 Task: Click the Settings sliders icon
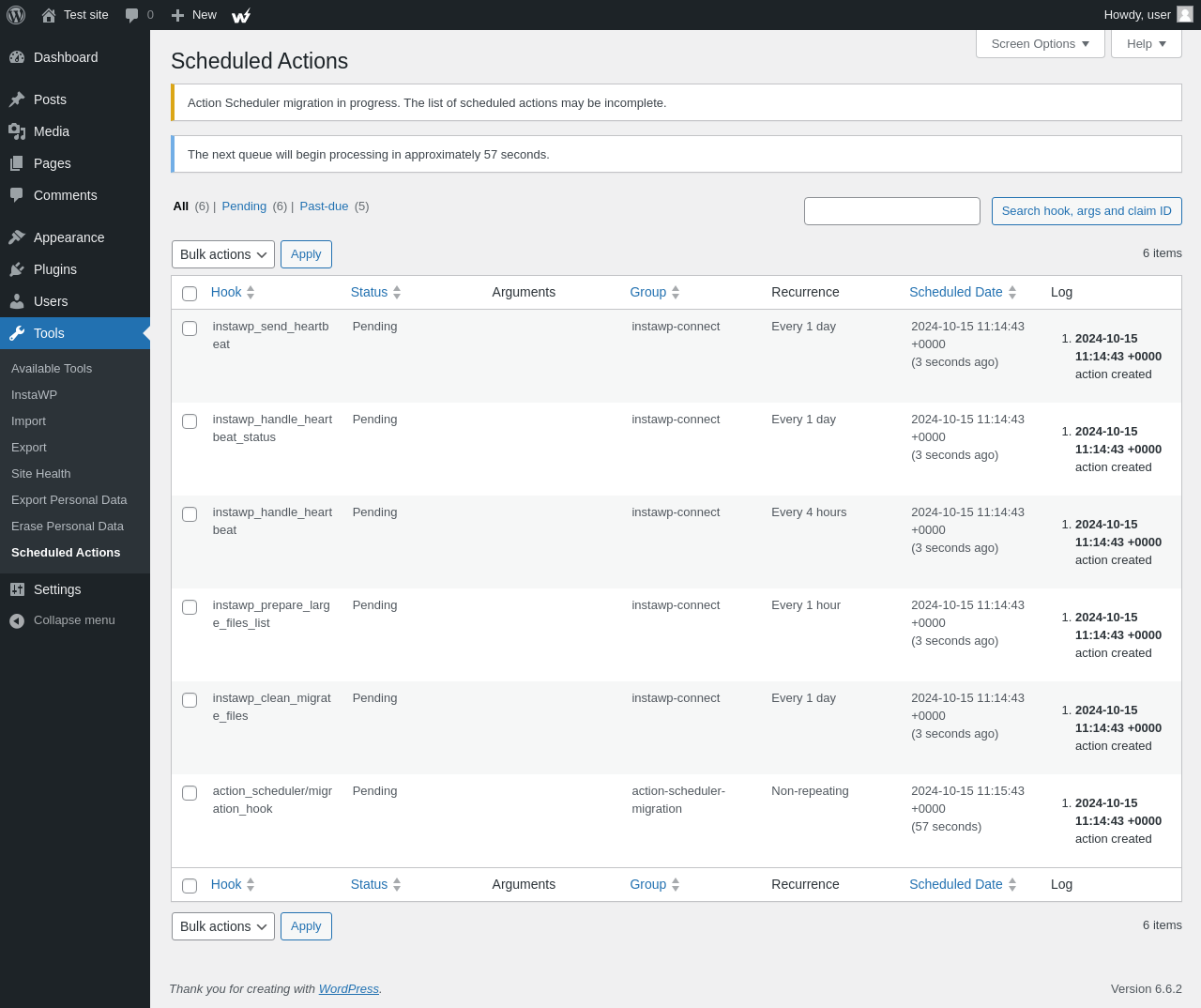[x=17, y=589]
